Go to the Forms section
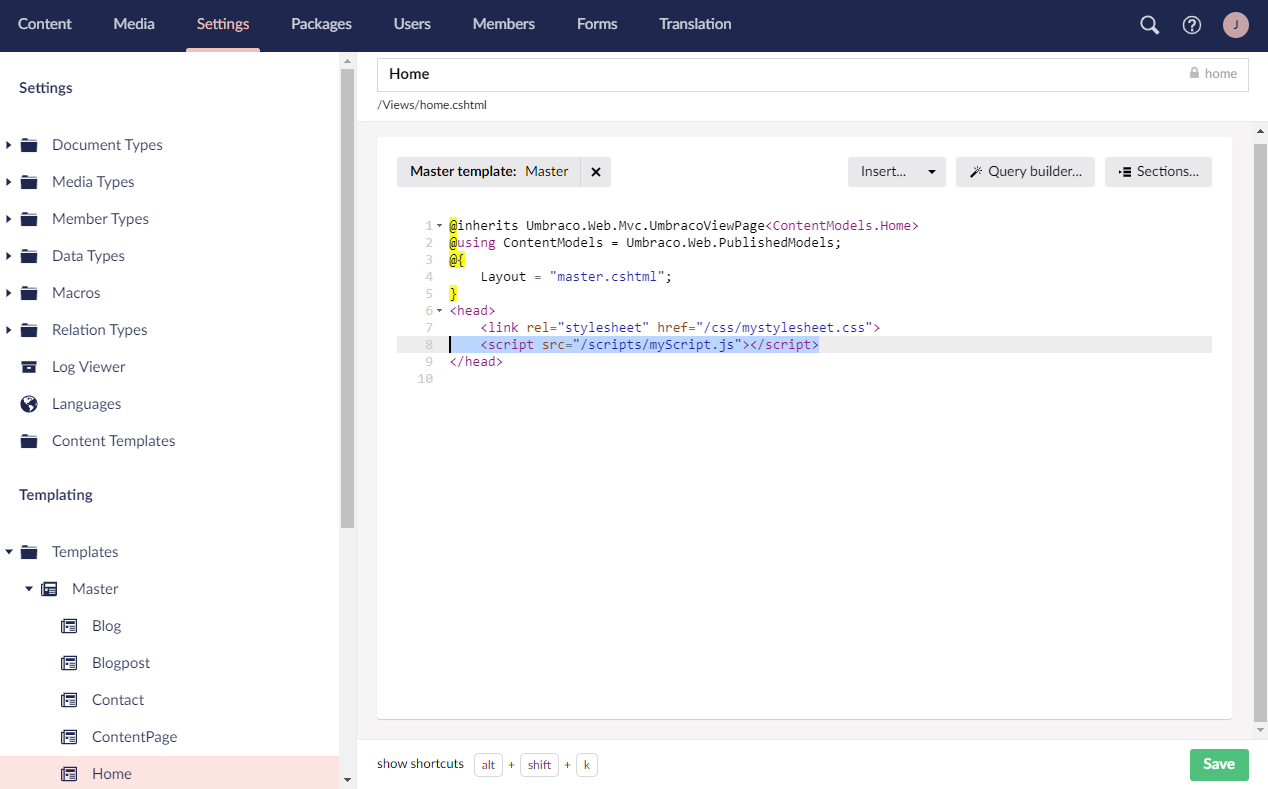 (x=597, y=25)
